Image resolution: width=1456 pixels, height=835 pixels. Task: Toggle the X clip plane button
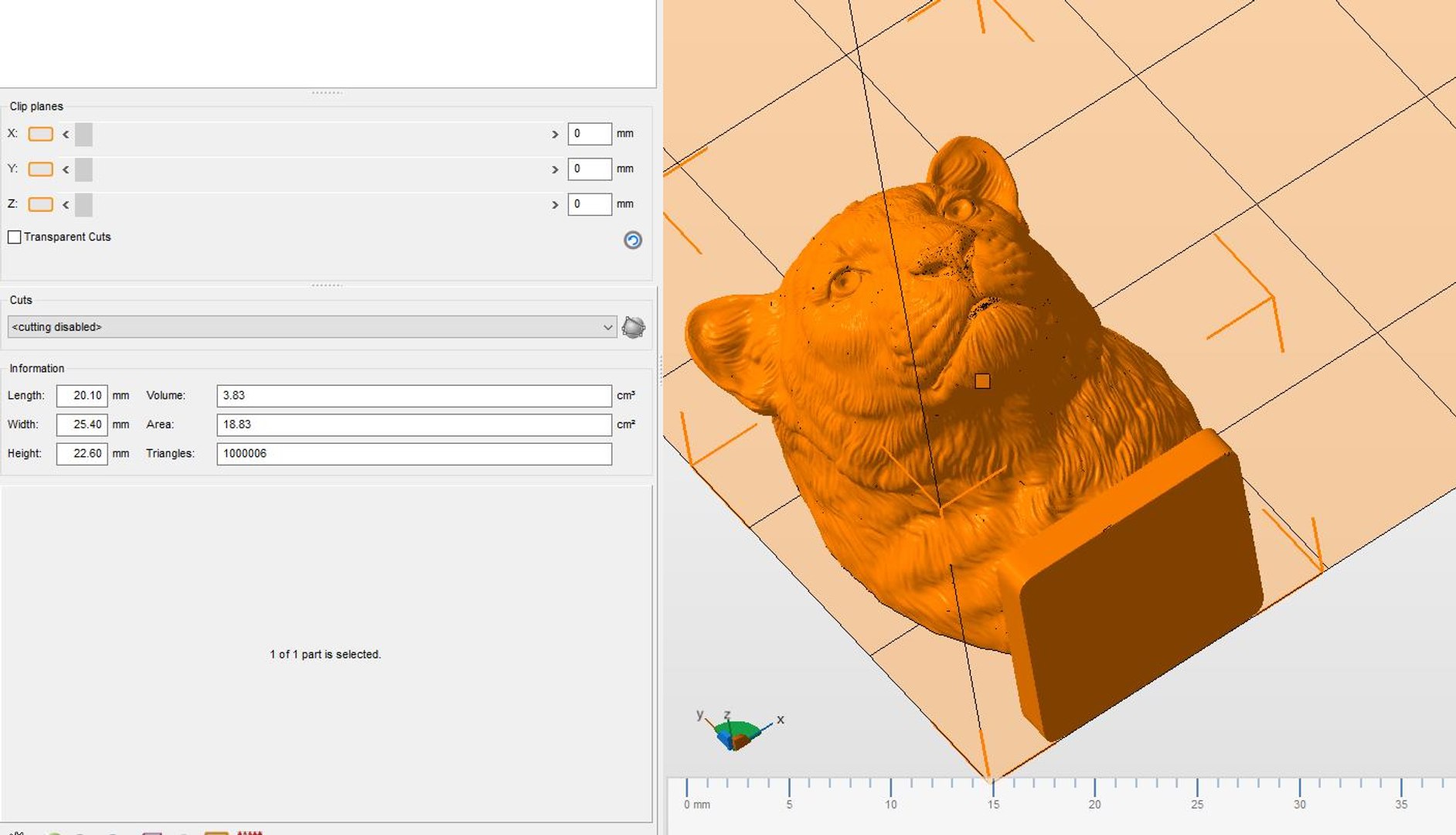click(x=40, y=134)
